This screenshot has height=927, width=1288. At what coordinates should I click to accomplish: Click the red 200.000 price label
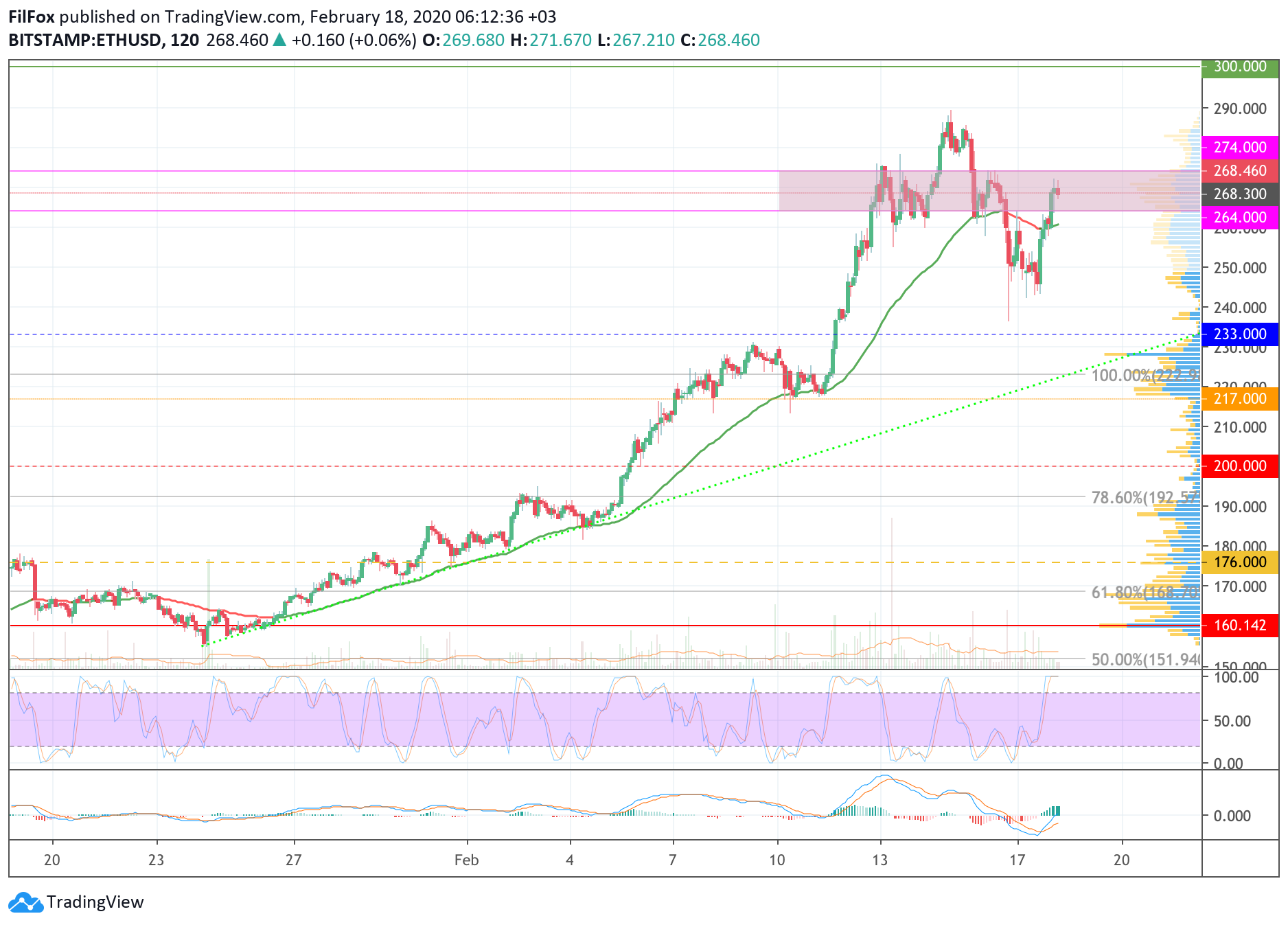tap(1240, 466)
